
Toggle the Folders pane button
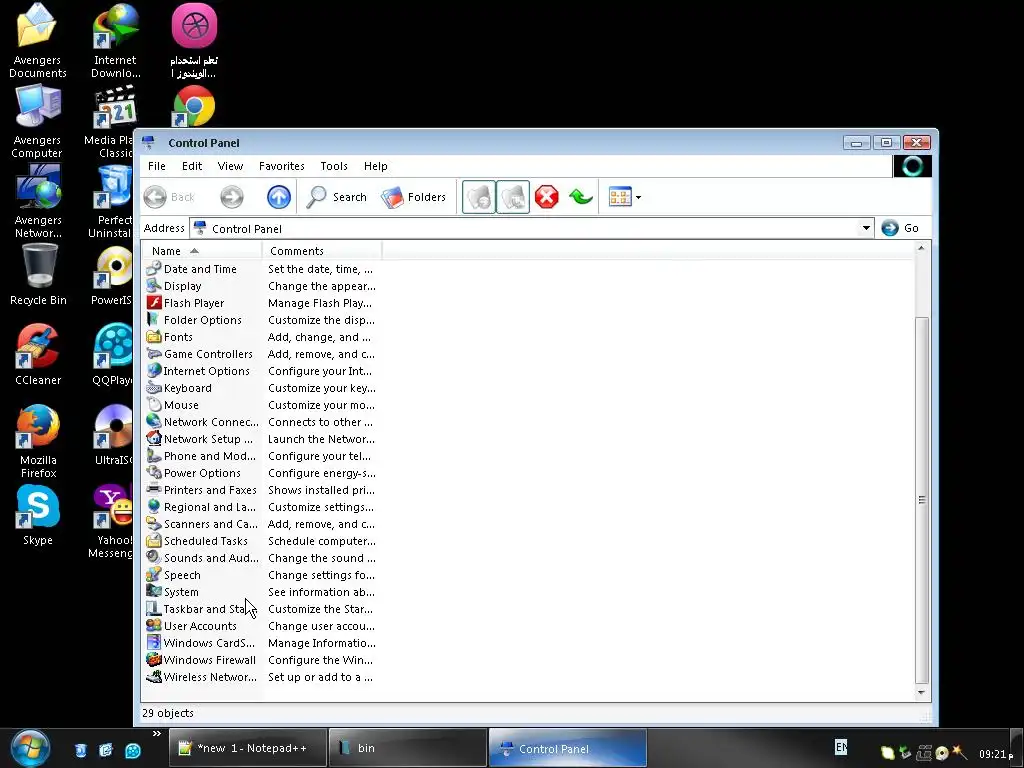click(413, 197)
